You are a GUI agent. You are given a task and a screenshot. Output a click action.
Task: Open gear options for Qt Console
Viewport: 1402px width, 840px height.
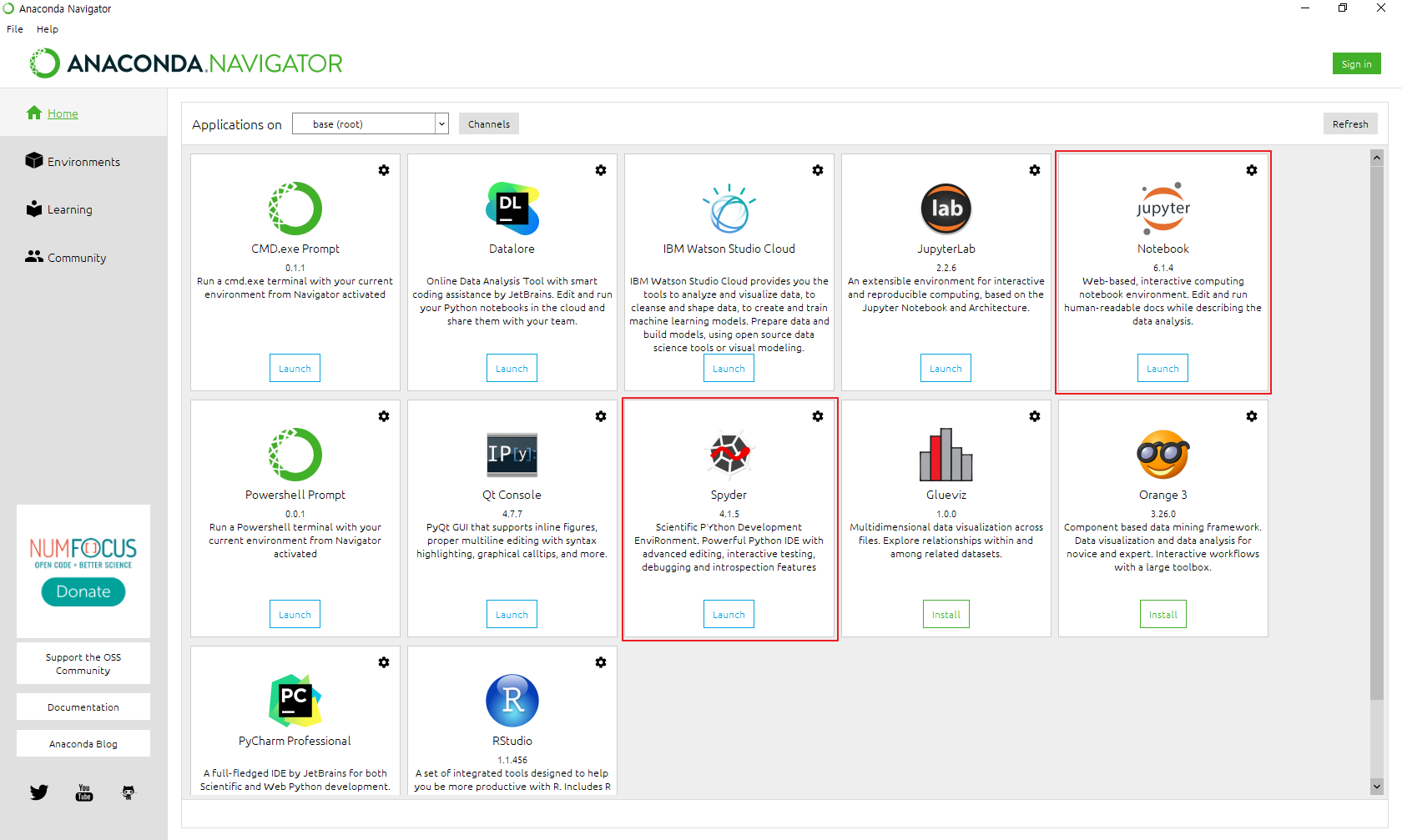point(601,416)
